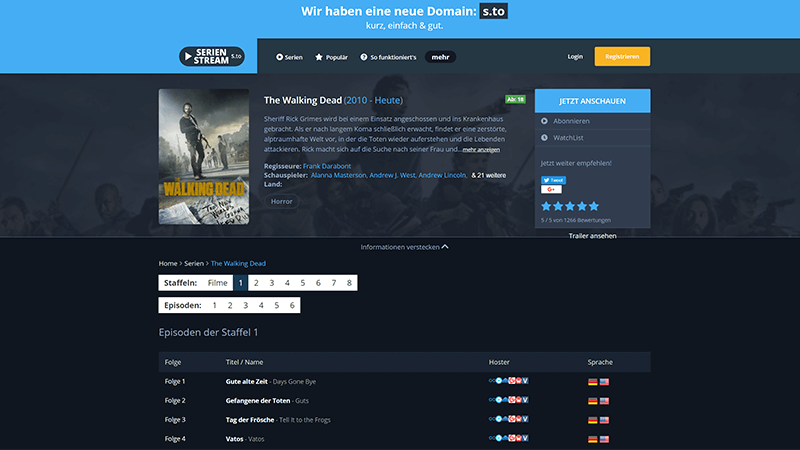Click the Horror genre tag
This screenshot has height=450, width=800.
coord(282,202)
